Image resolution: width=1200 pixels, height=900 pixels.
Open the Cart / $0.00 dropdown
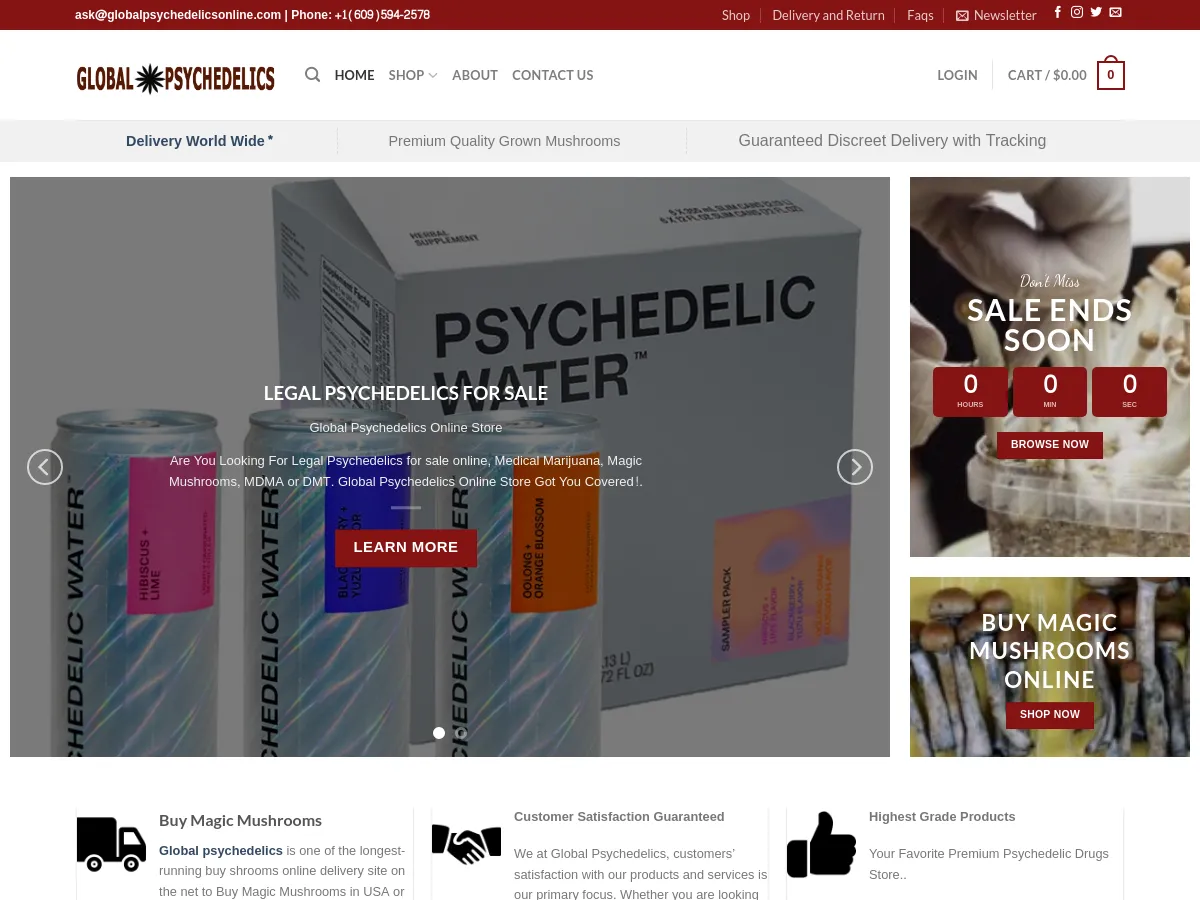point(1046,75)
